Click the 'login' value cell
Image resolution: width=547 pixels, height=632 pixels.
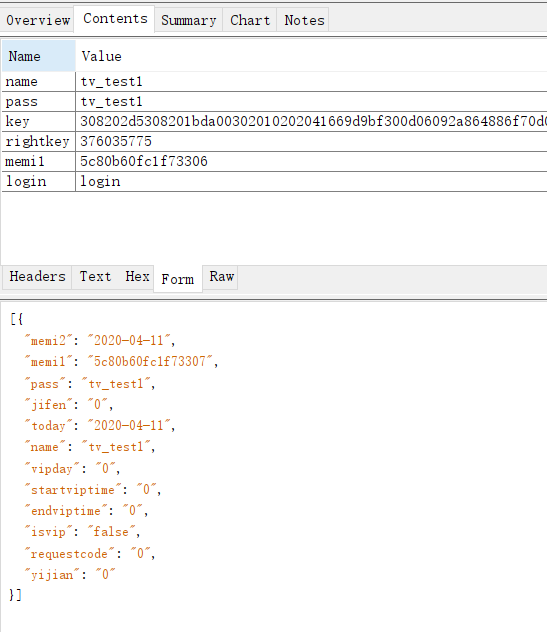[311, 181]
